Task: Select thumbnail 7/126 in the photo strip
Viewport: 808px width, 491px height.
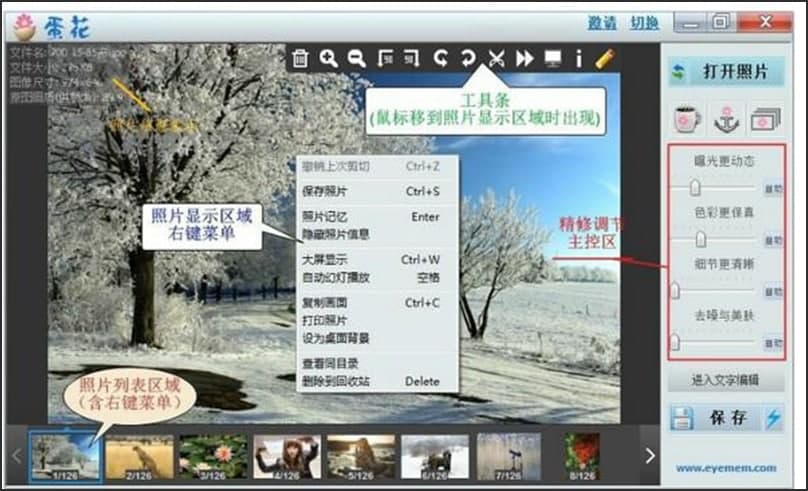Action: click(509, 456)
